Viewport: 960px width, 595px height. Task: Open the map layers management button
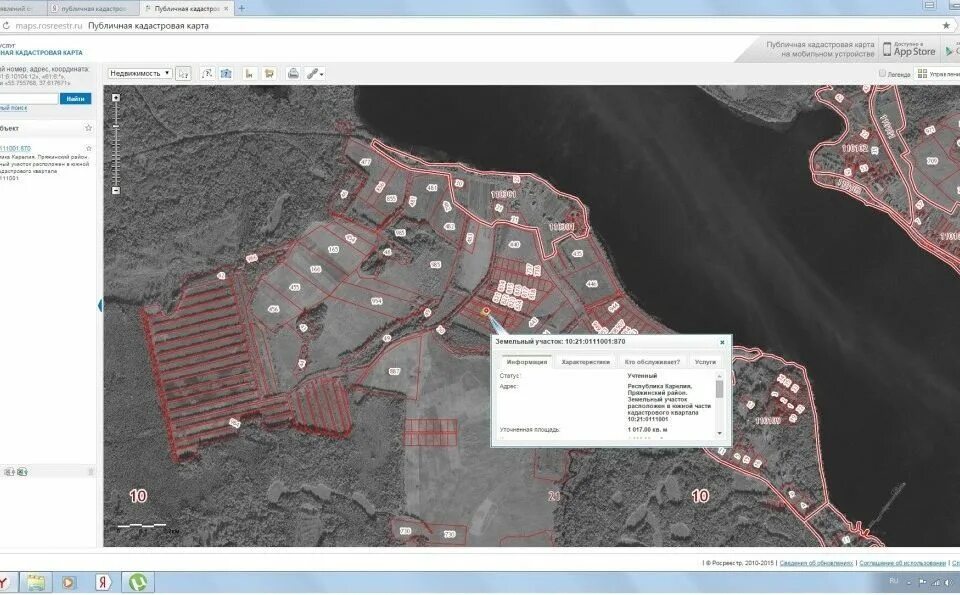[x=937, y=73]
